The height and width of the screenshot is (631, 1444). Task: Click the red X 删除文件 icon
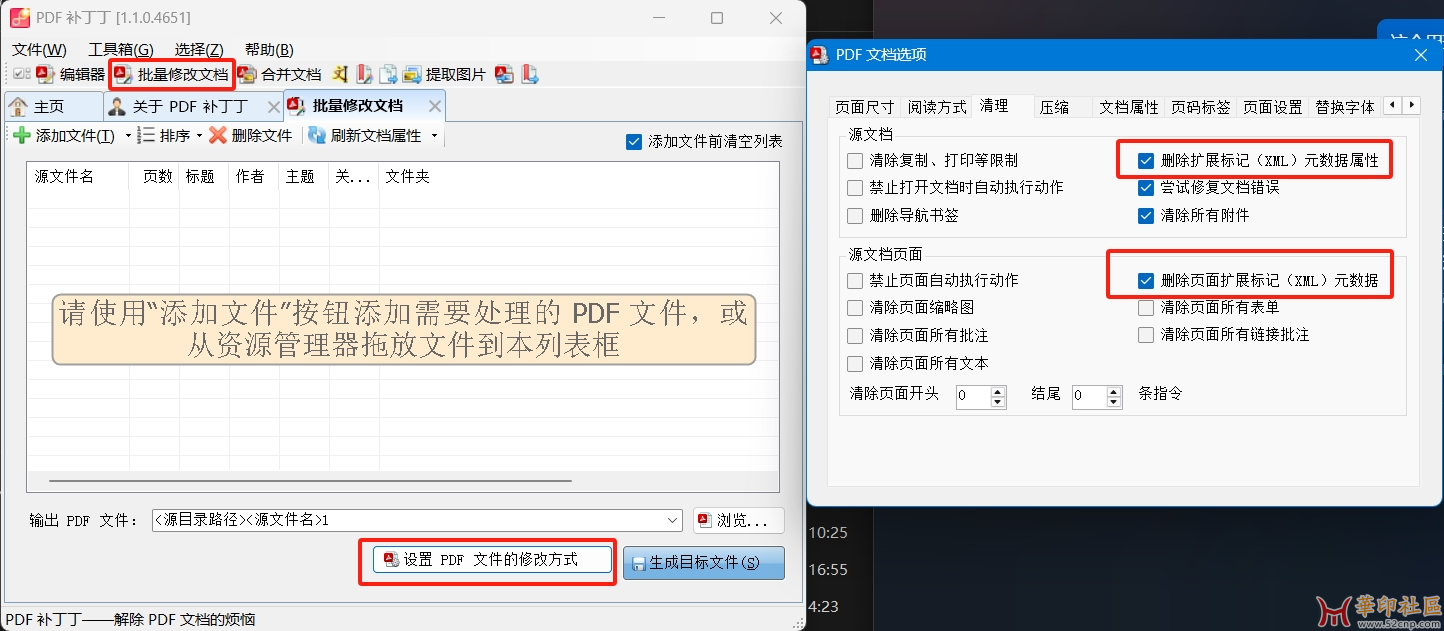[x=217, y=135]
